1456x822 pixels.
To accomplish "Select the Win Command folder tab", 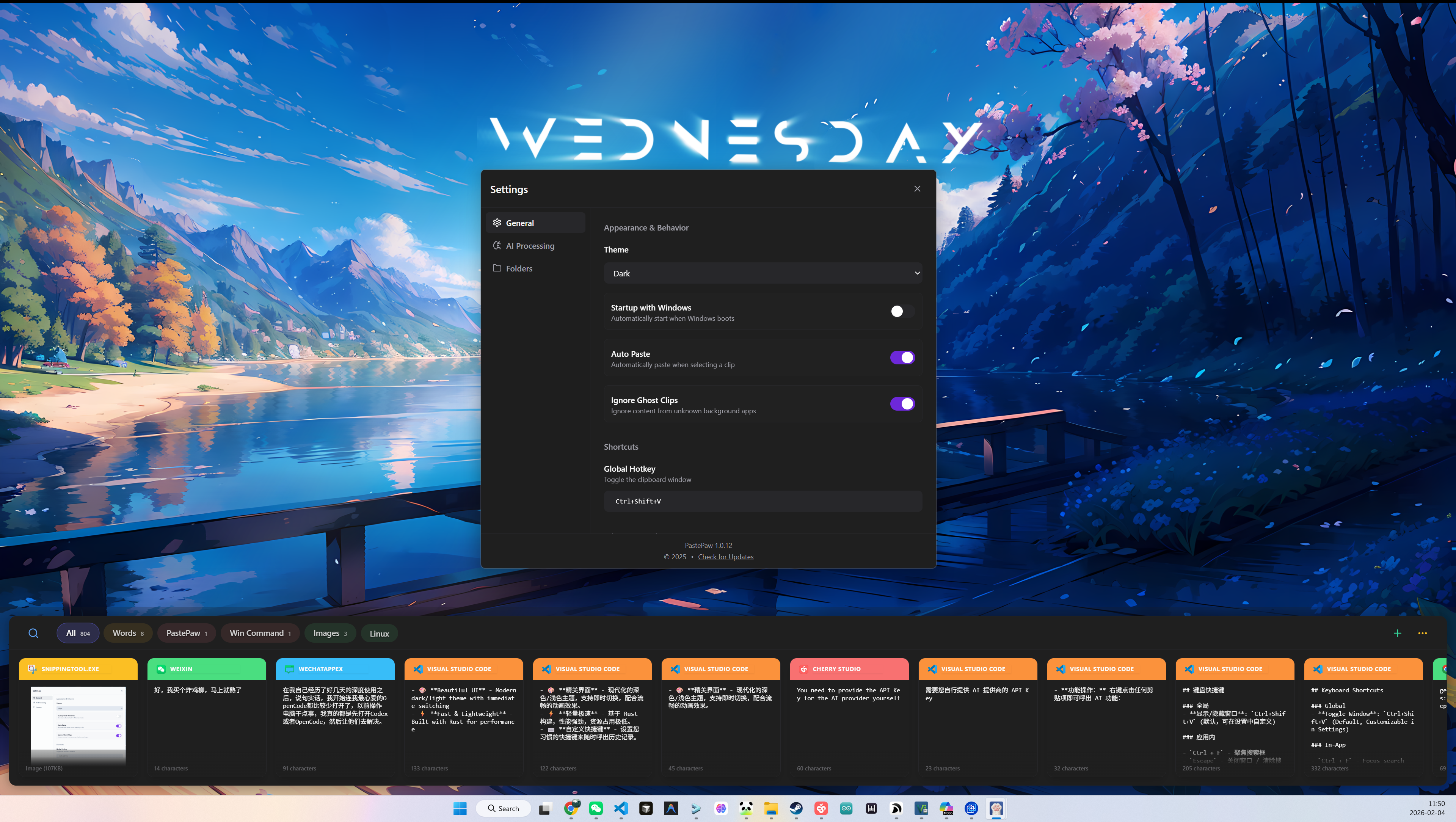I will pyautogui.click(x=259, y=633).
